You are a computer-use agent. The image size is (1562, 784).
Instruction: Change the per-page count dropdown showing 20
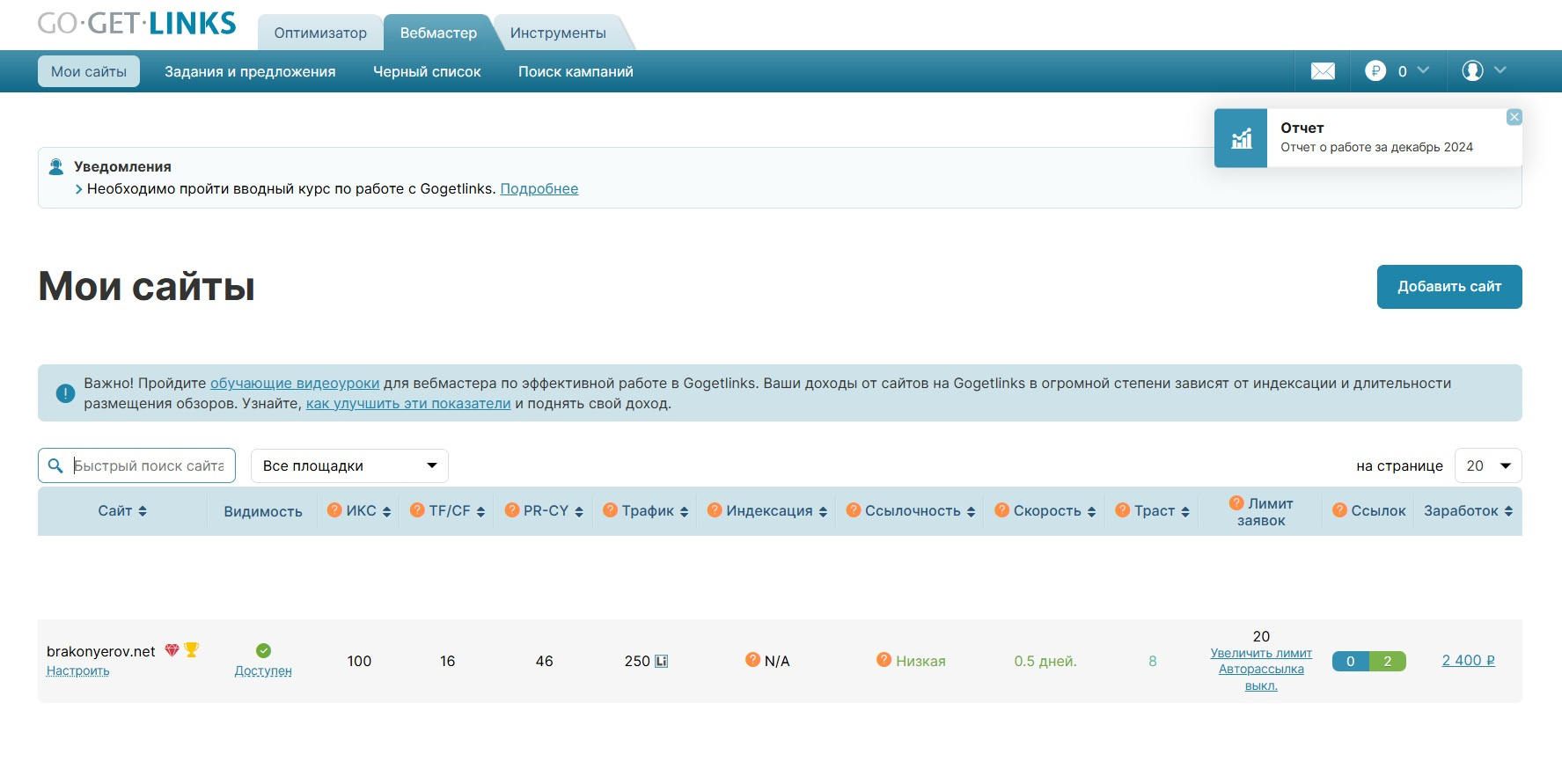click(x=1488, y=465)
